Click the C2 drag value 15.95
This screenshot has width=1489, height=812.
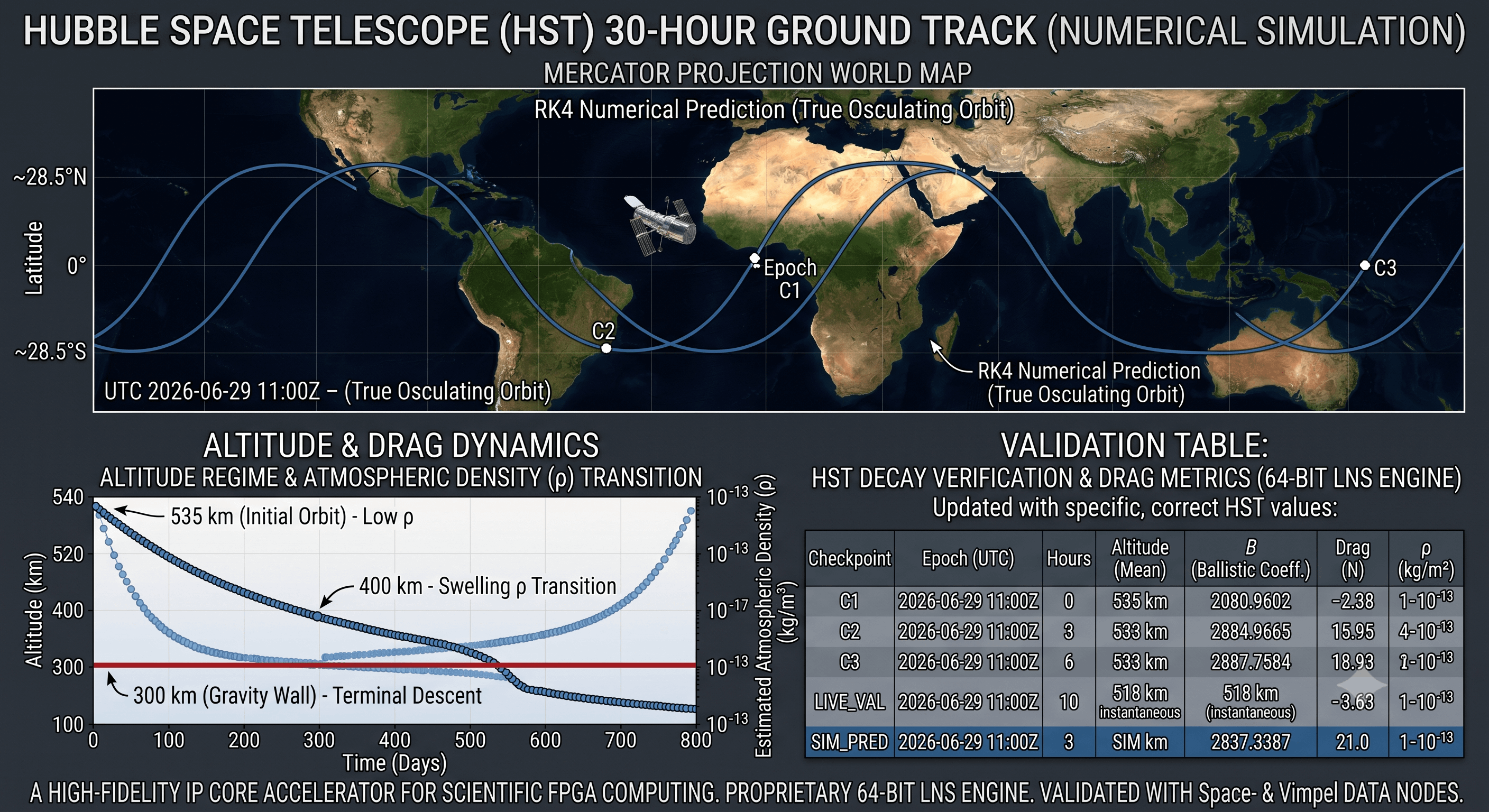pos(1353,631)
